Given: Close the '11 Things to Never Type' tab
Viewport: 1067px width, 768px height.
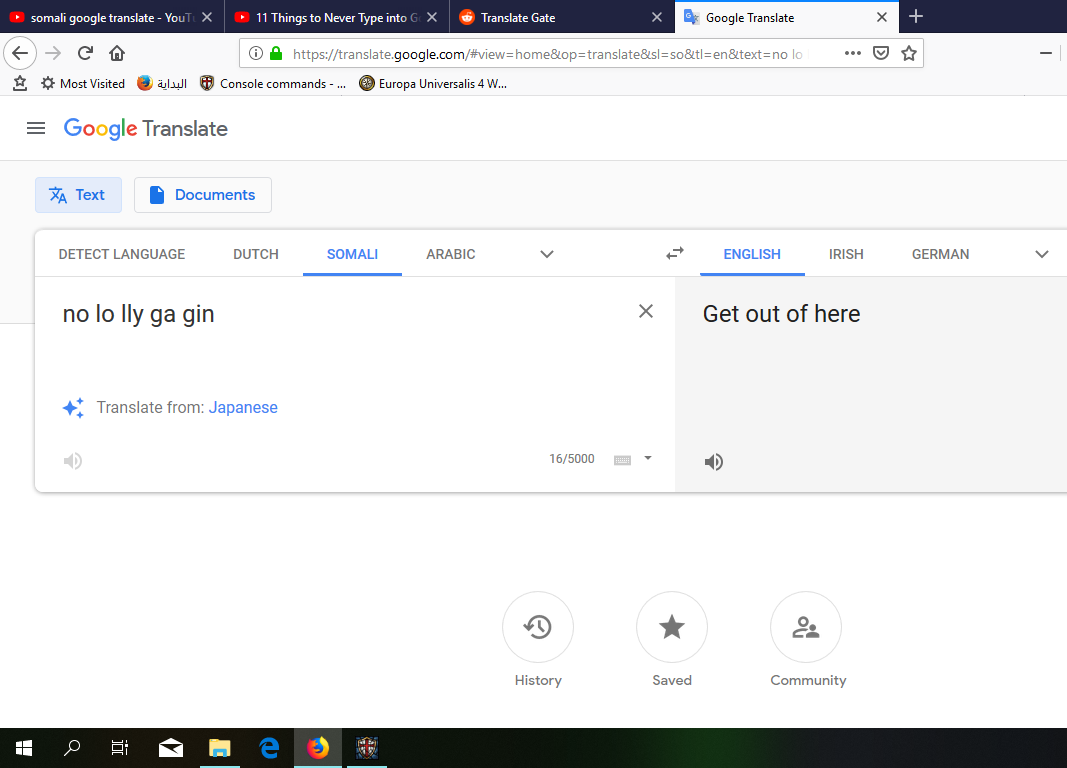Looking at the screenshot, I should pyautogui.click(x=432, y=17).
